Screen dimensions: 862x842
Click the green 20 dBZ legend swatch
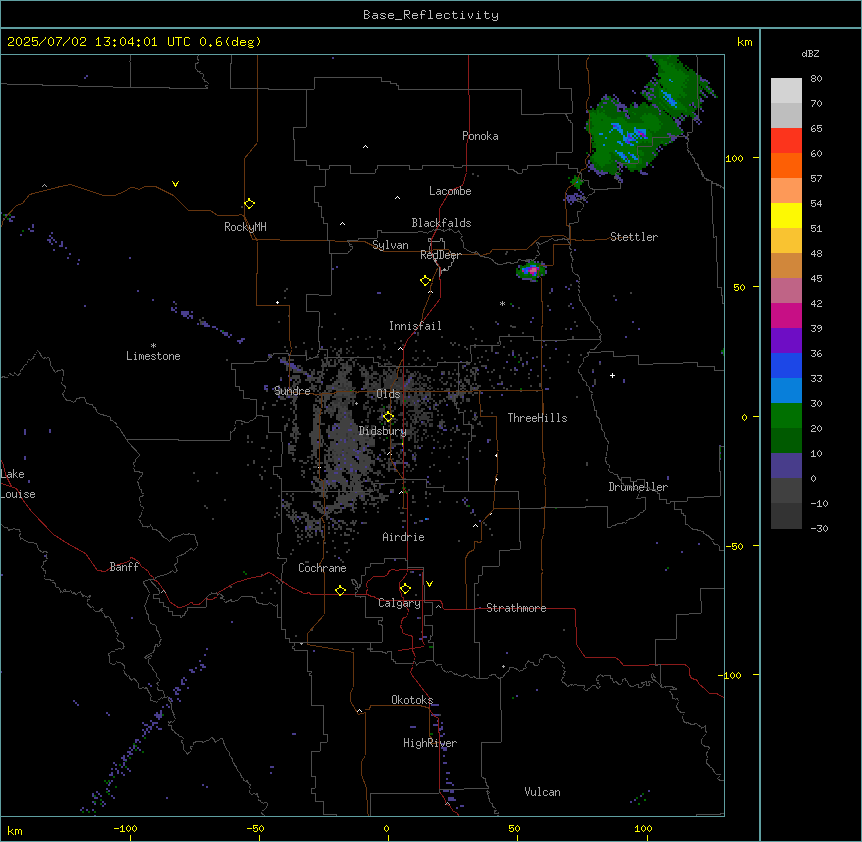[x=786, y=416]
